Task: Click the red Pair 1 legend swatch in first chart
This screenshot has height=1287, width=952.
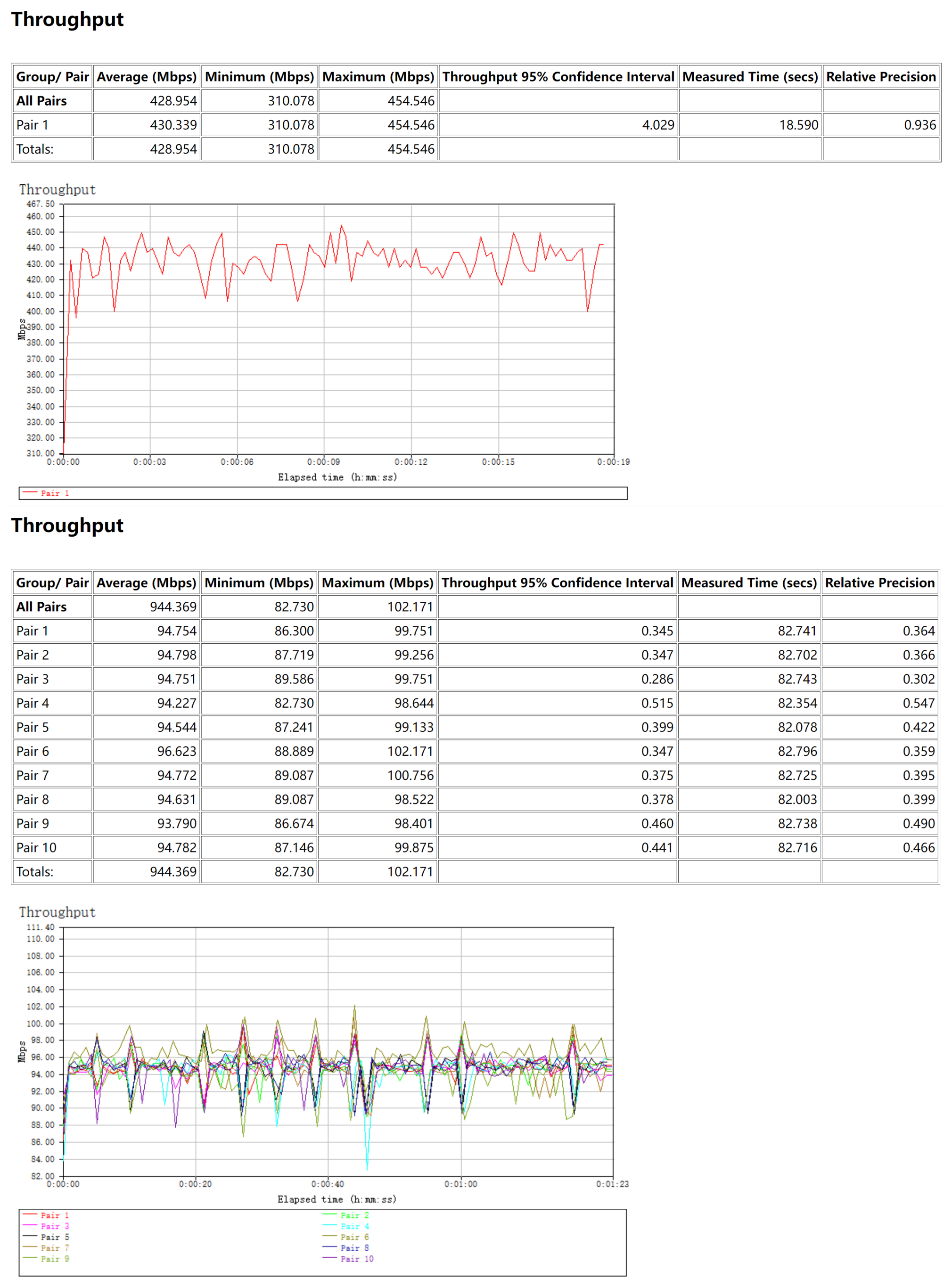Action: pos(30,492)
